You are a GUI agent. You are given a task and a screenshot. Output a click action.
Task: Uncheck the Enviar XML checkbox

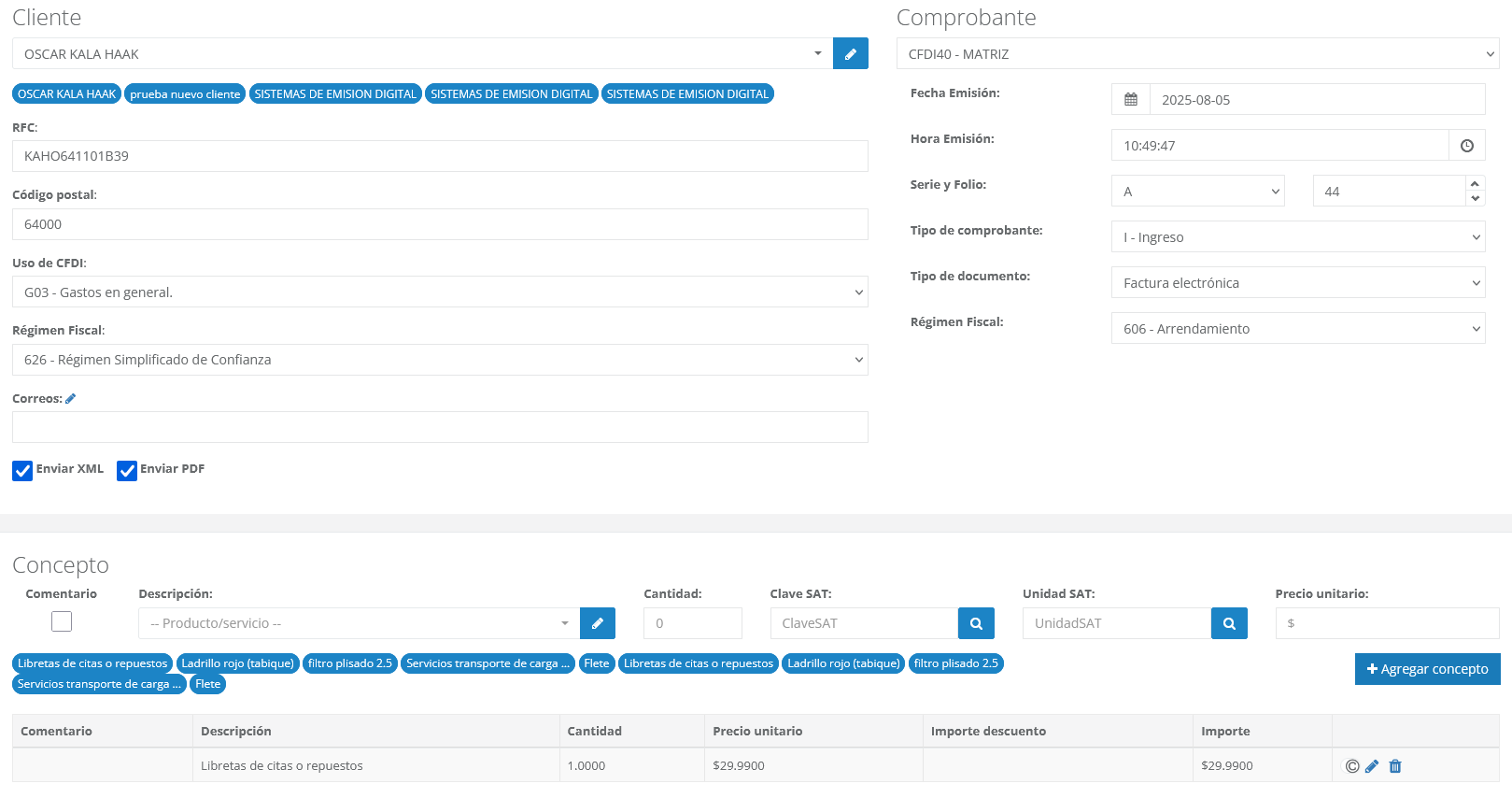pos(22,471)
